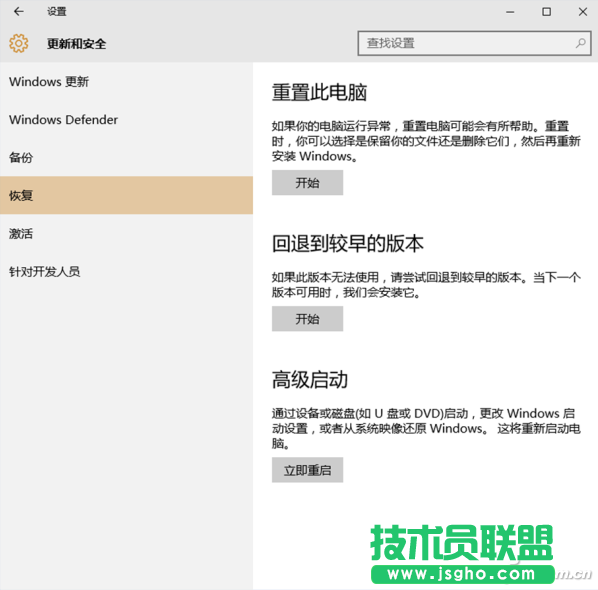The height and width of the screenshot is (590, 598).
Task: Open the Windows Defender section
Action: click(x=126, y=120)
